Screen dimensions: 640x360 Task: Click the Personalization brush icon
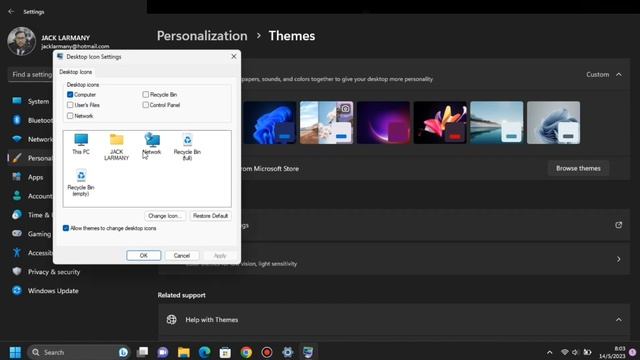pyautogui.click(x=17, y=158)
